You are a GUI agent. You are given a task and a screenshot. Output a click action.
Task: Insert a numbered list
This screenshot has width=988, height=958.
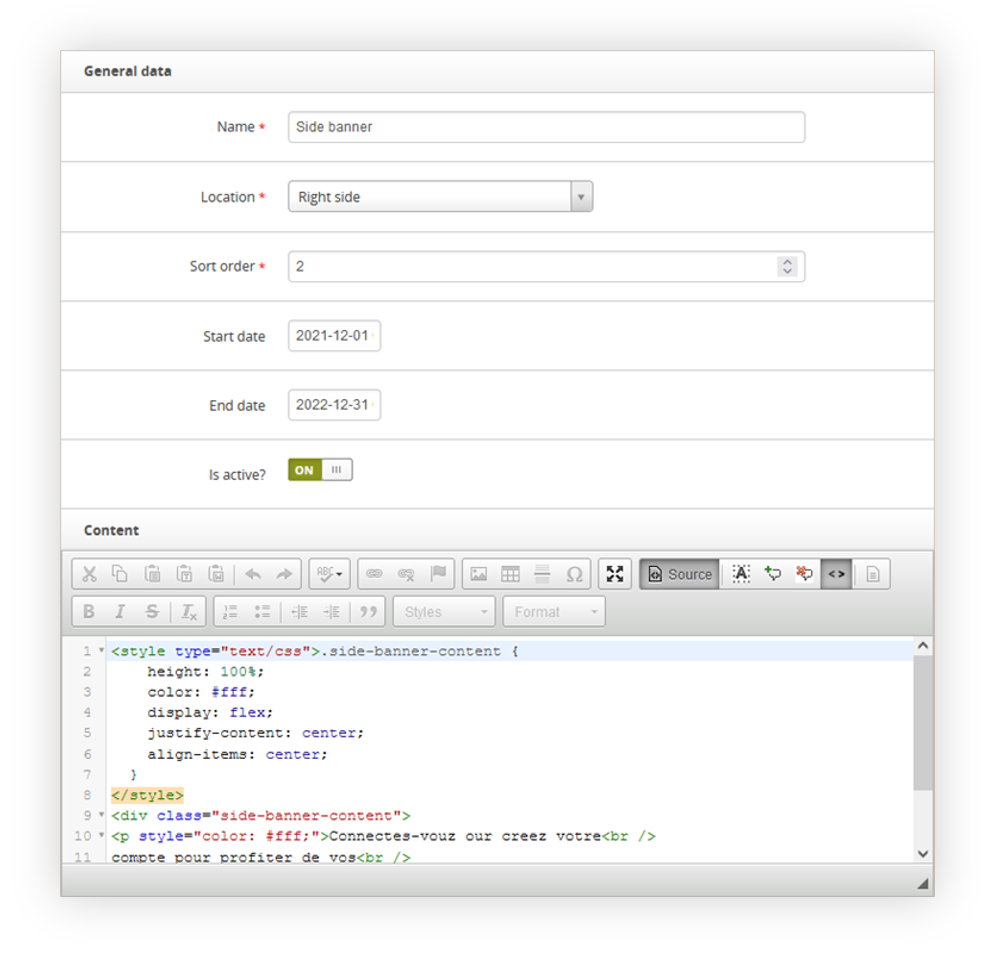tap(231, 612)
